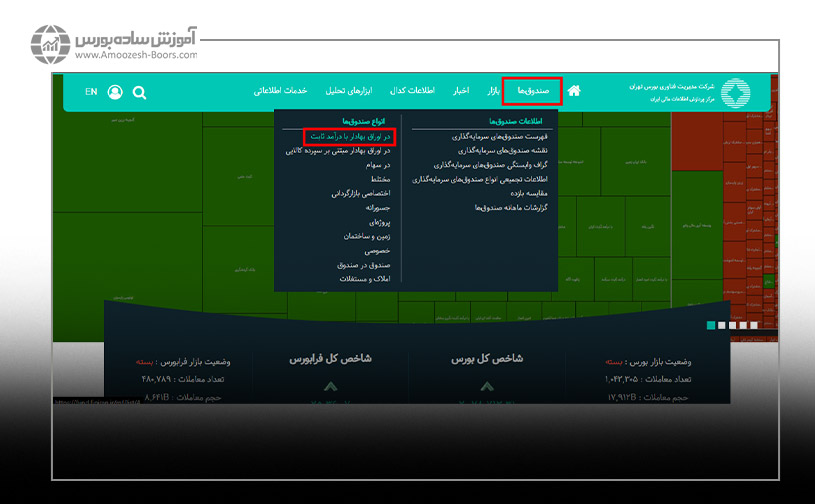This screenshot has height=504, width=815.
Task: Click the Tehran Bourse company logo
Action: click(x=735, y=92)
